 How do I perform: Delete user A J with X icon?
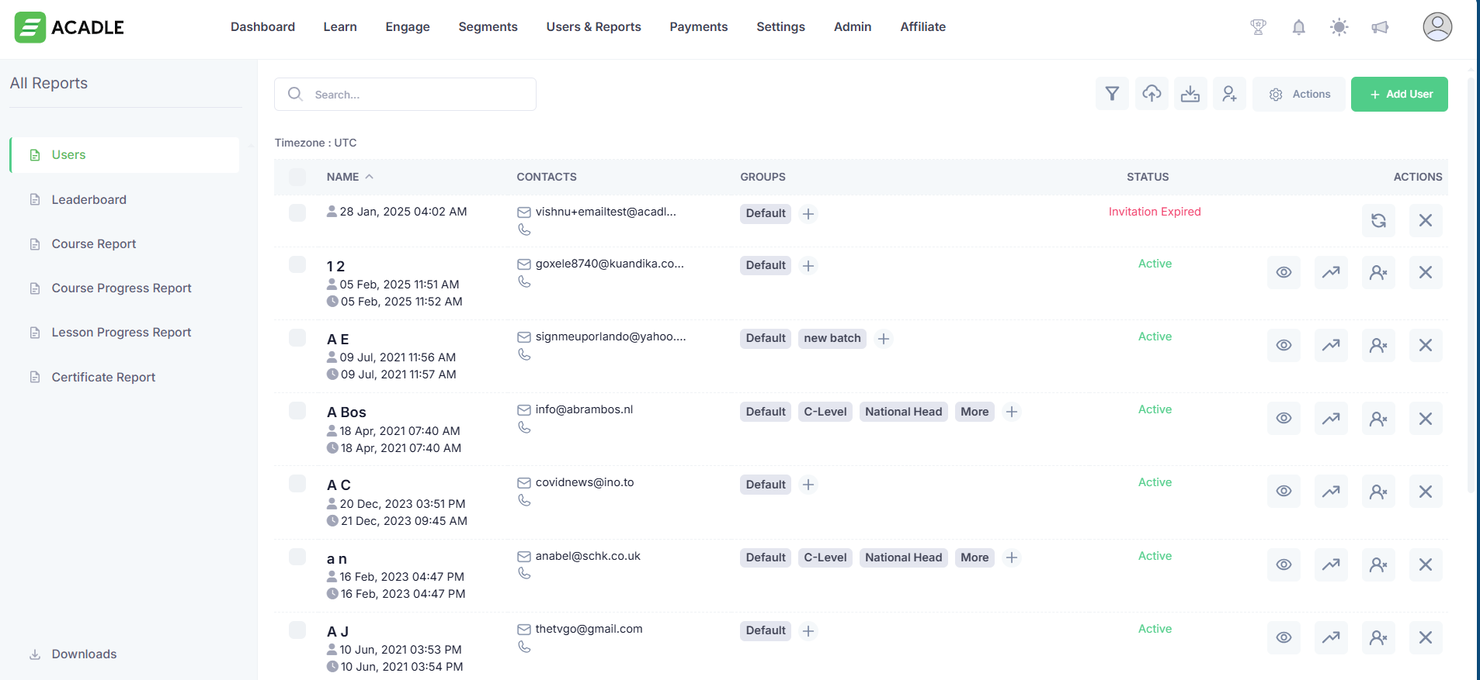(1425, 637)
